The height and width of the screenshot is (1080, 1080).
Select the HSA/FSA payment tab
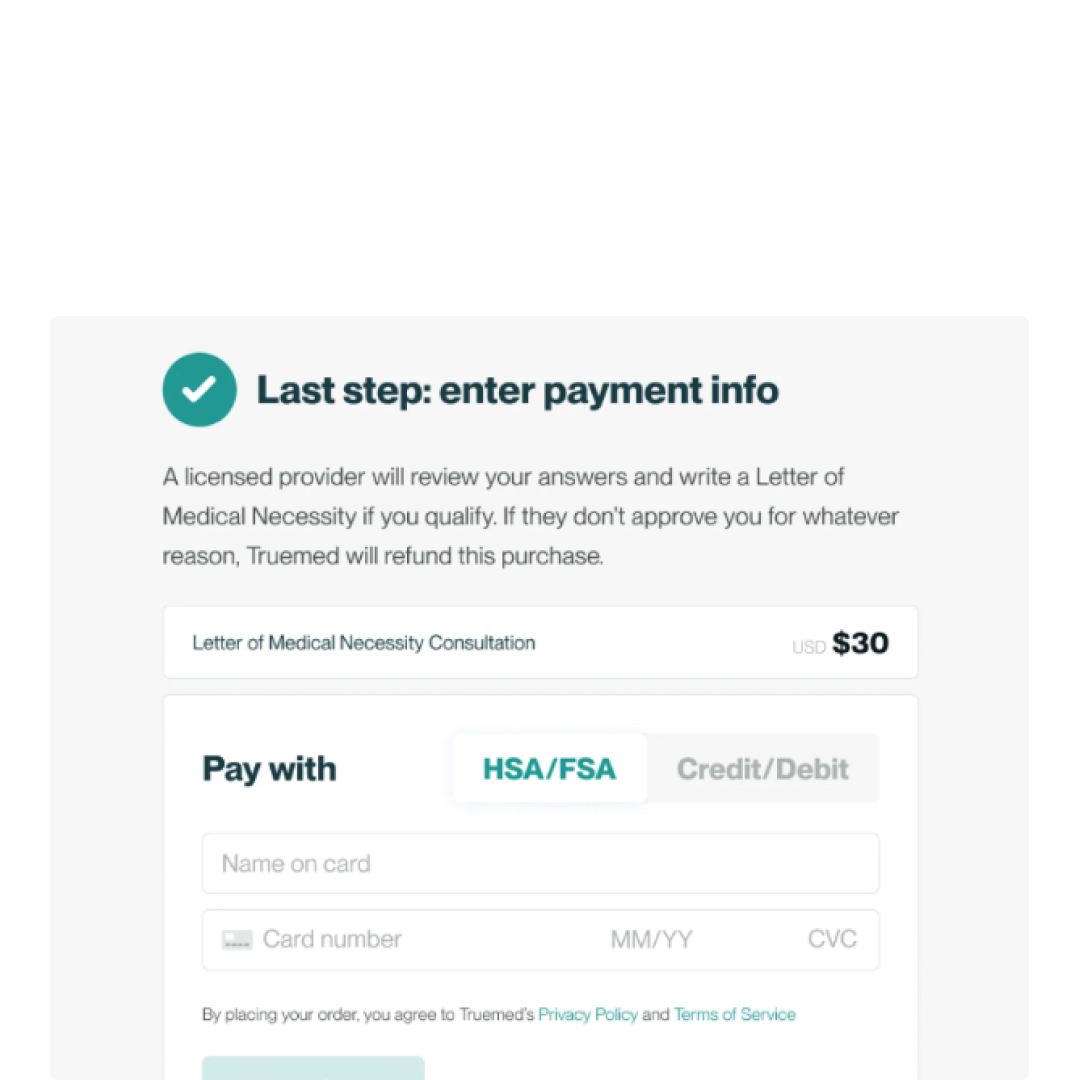pyautogui.click(x=549, y=769)
